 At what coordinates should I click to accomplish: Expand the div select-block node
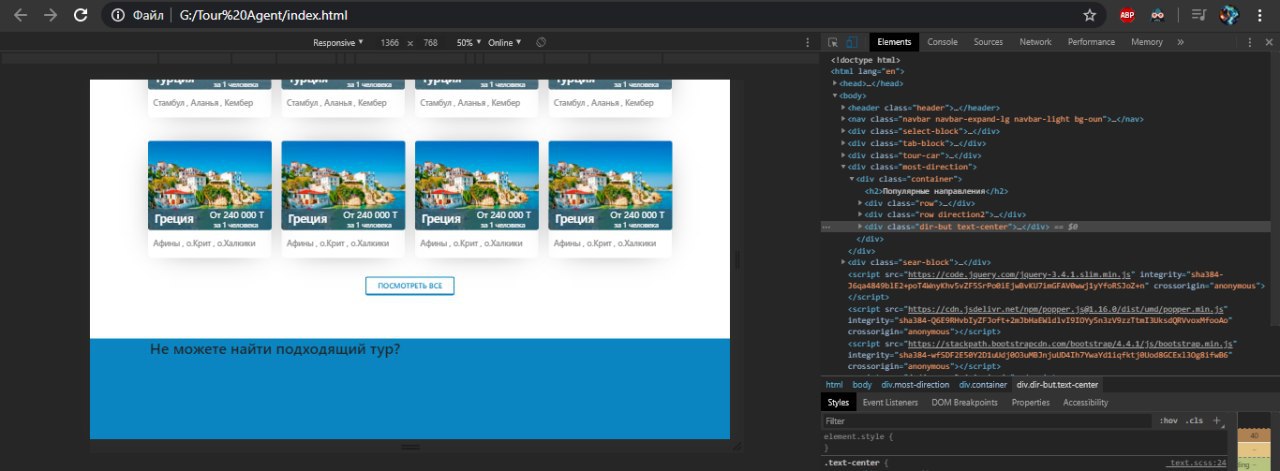pos(843,131)
